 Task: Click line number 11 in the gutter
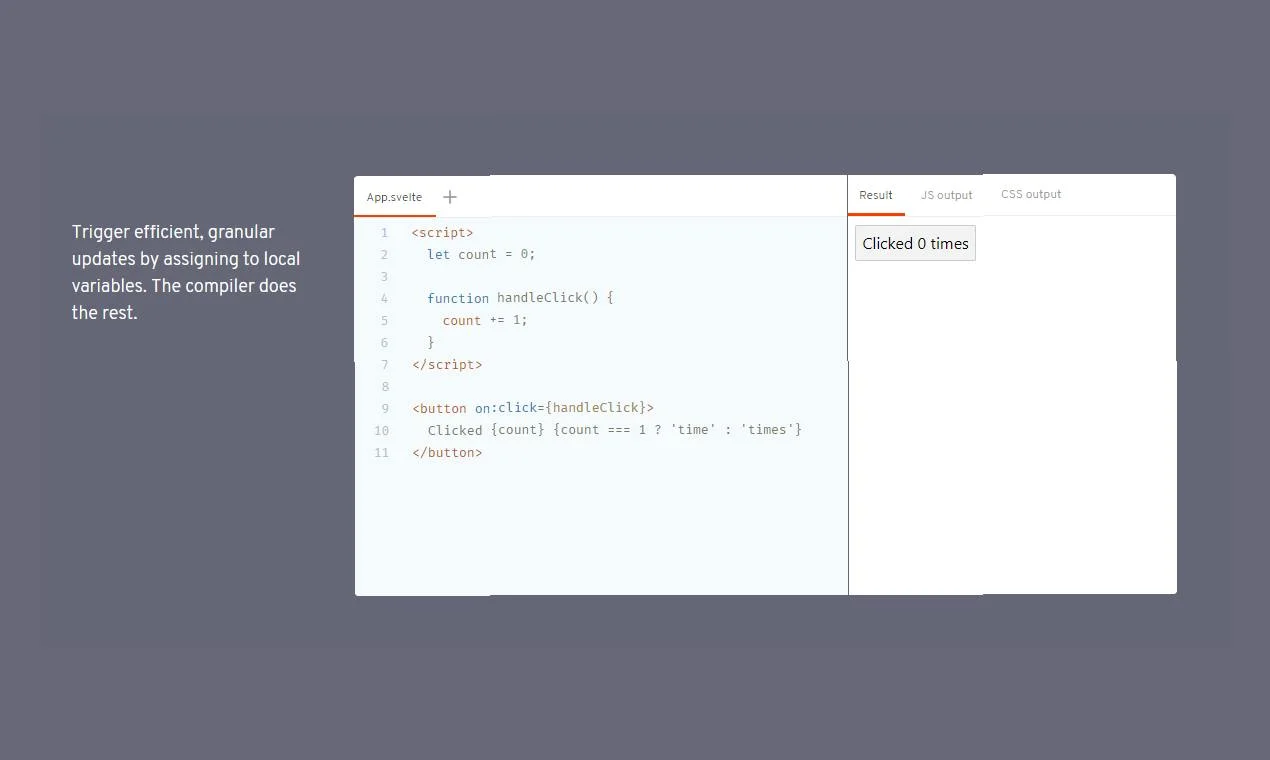[x=381, y=452]
